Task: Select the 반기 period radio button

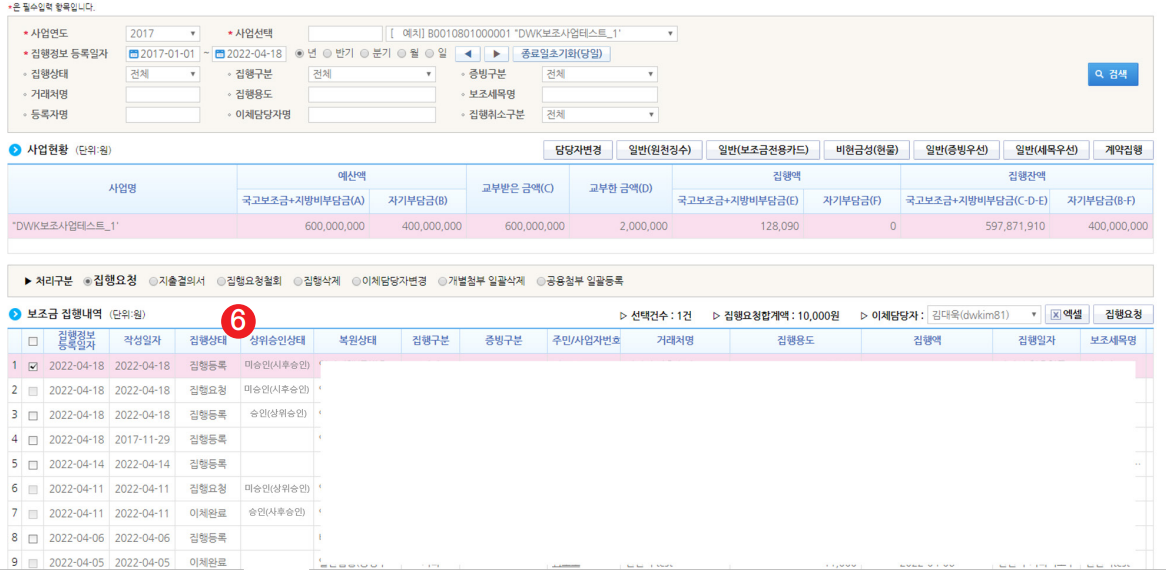Action: click(327, 54)
